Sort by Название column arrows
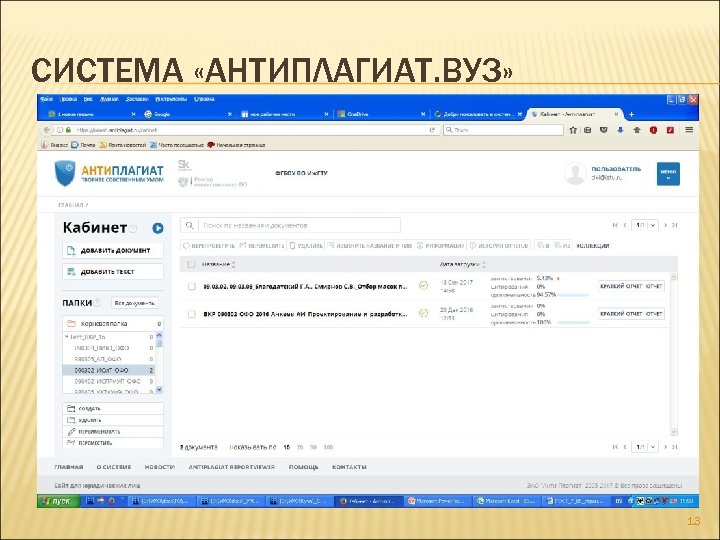The image size is (720, 540). point(234,264)
